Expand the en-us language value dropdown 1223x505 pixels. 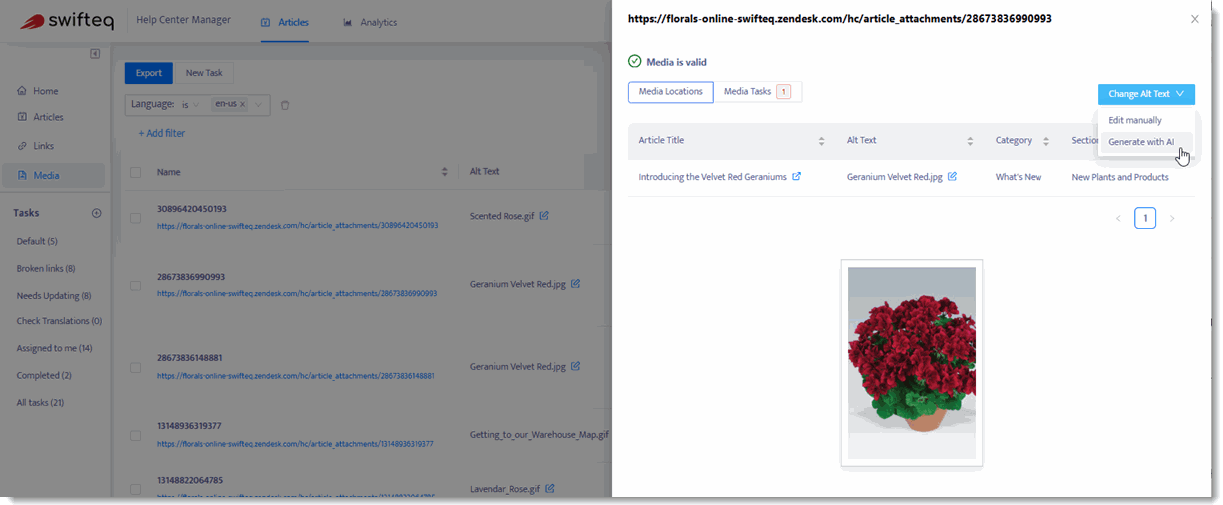(x=259, y=104)
